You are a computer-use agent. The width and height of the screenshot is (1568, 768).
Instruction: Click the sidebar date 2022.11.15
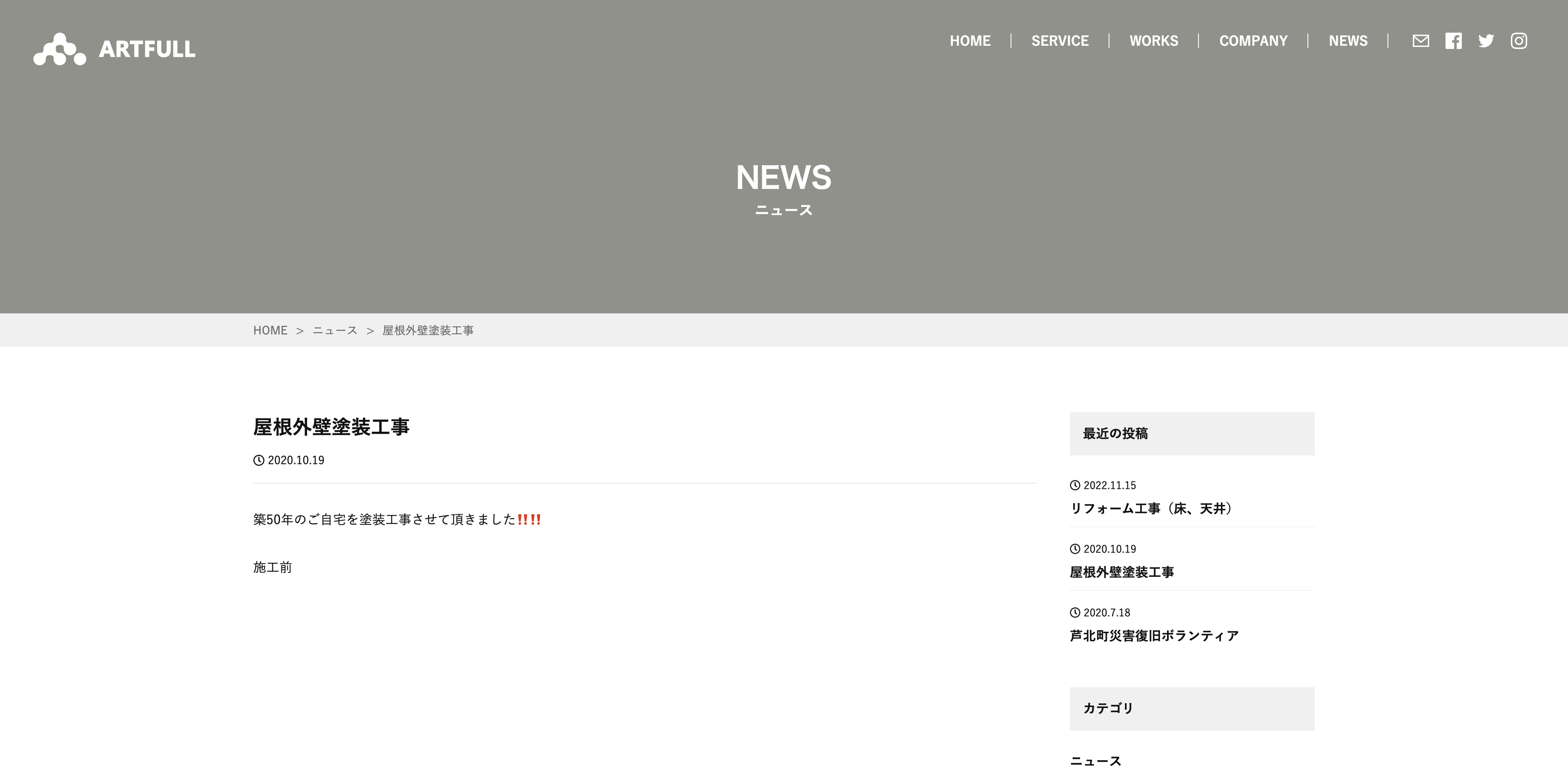pyautogui.click(x=1110, y=485)
